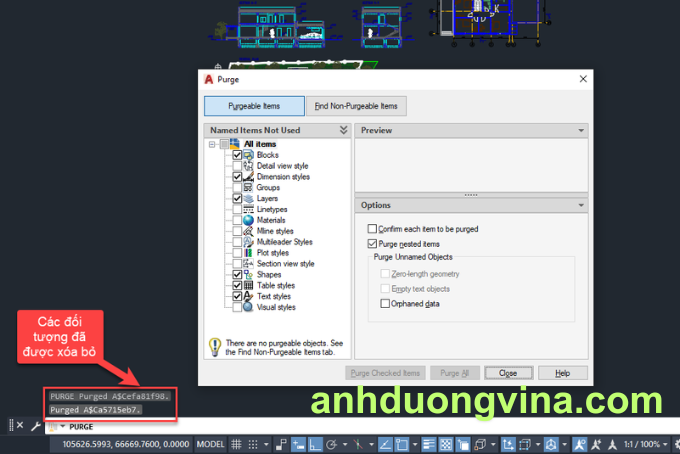
Task: Collapse the Options panel
Action: [581, 205]
